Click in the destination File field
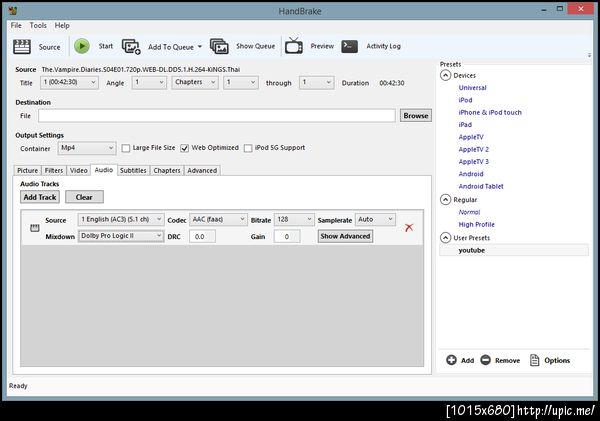This screenshot has height=421, width=600. [x=217, y=116]
